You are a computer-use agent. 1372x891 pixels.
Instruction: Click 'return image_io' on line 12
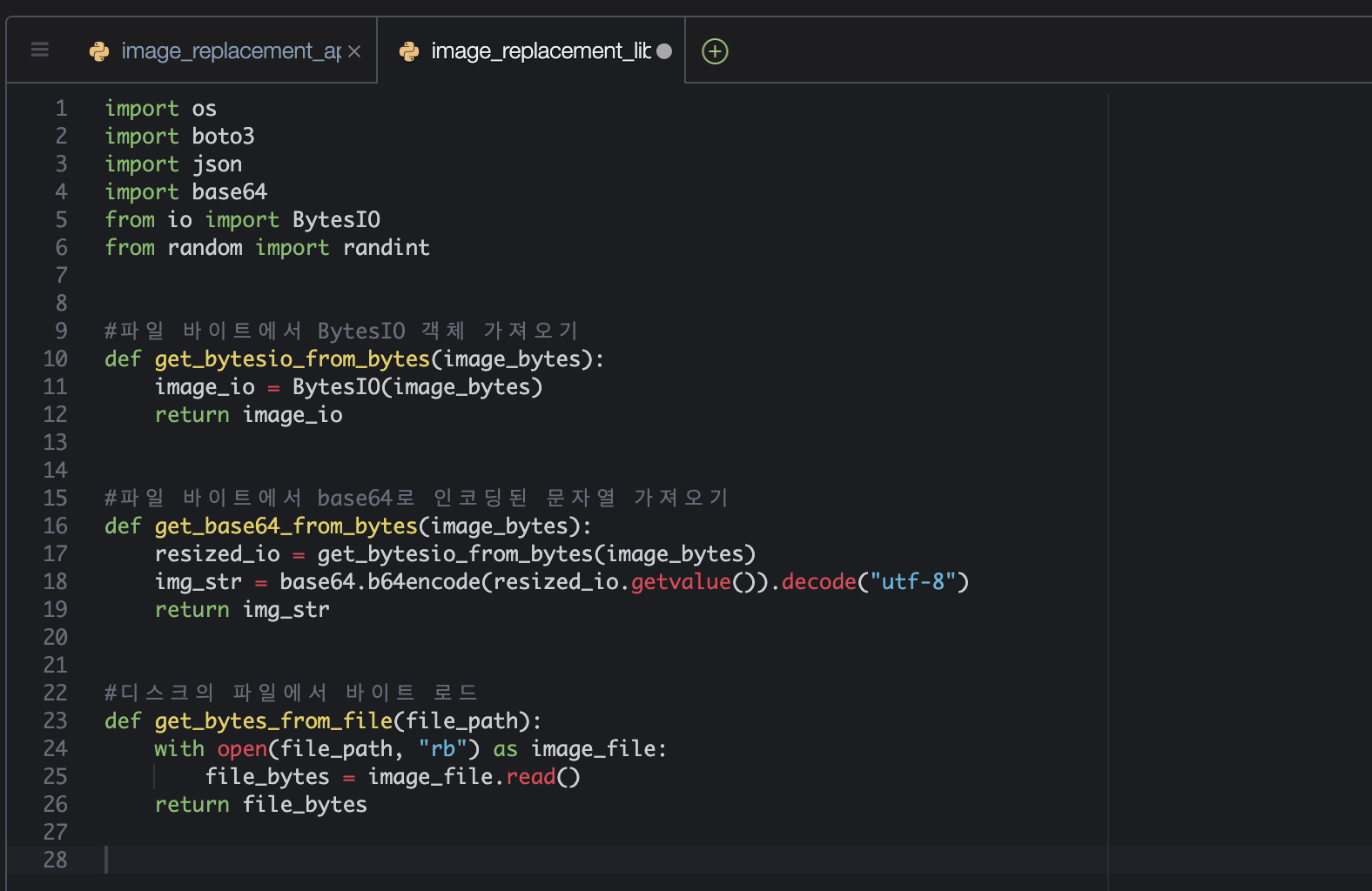pyautogui.click(x=249, y=414)
